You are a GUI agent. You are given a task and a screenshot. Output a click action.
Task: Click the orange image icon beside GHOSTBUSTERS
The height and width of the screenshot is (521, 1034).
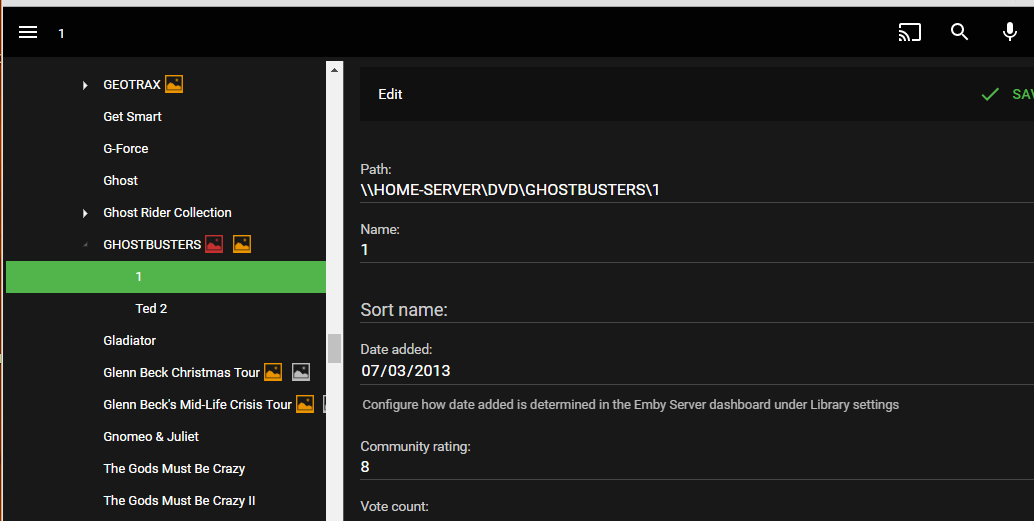pyautogui.click(x=242, y=244)
